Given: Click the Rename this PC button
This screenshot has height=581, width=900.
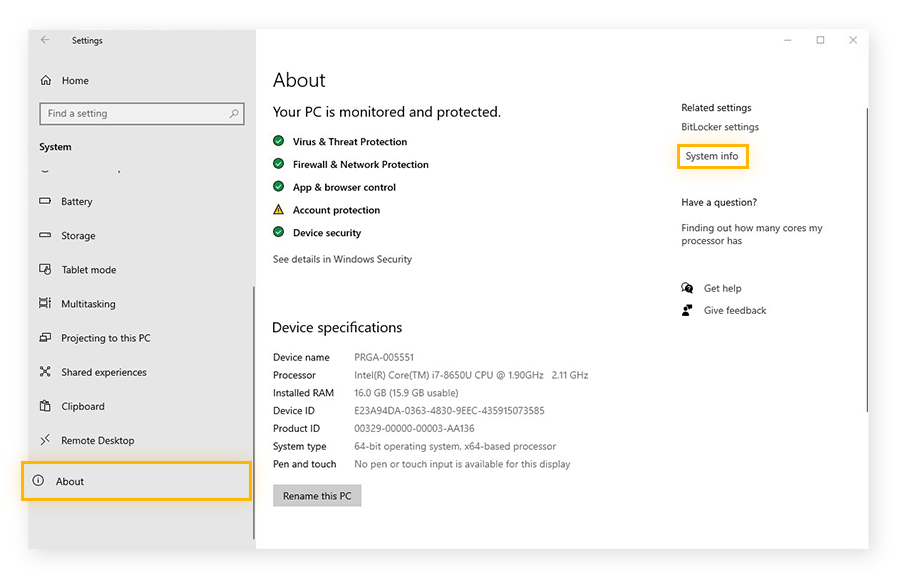Looking at the screenshot, I should [x=317, y=495].
